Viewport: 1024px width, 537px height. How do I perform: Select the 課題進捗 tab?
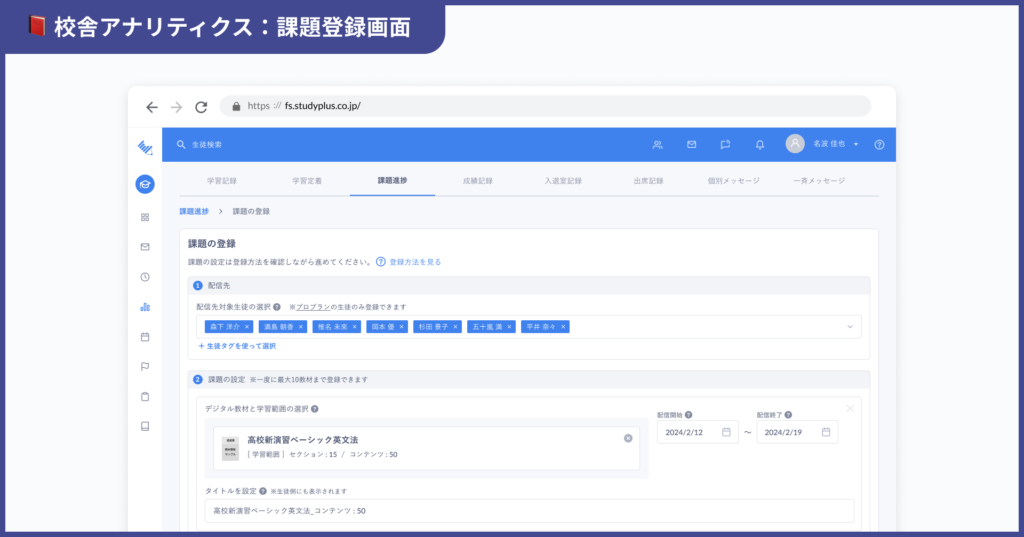(x=392, y=180)
